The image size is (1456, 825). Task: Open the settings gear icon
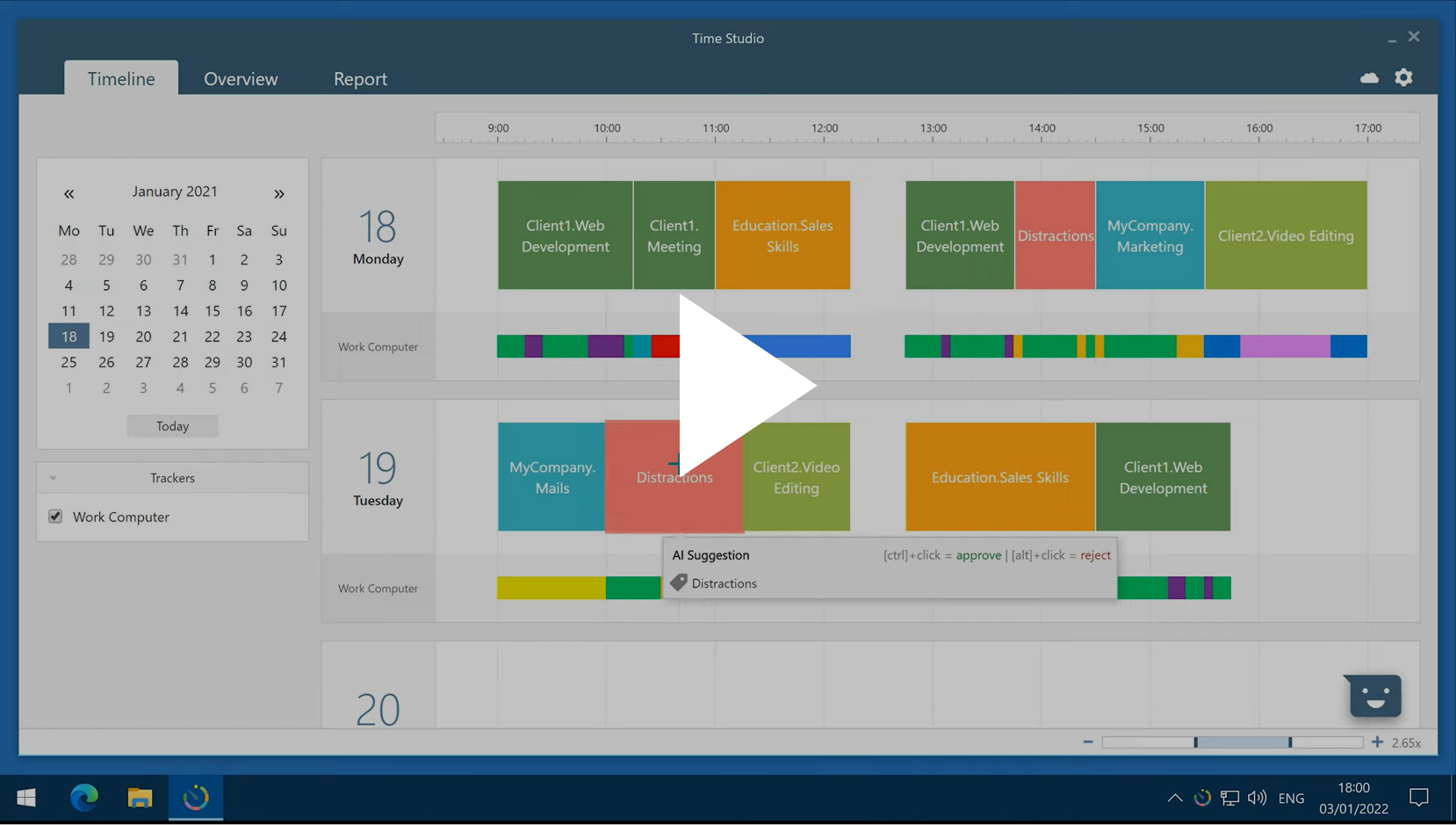pyautogui.click(x=1404, y=78)
